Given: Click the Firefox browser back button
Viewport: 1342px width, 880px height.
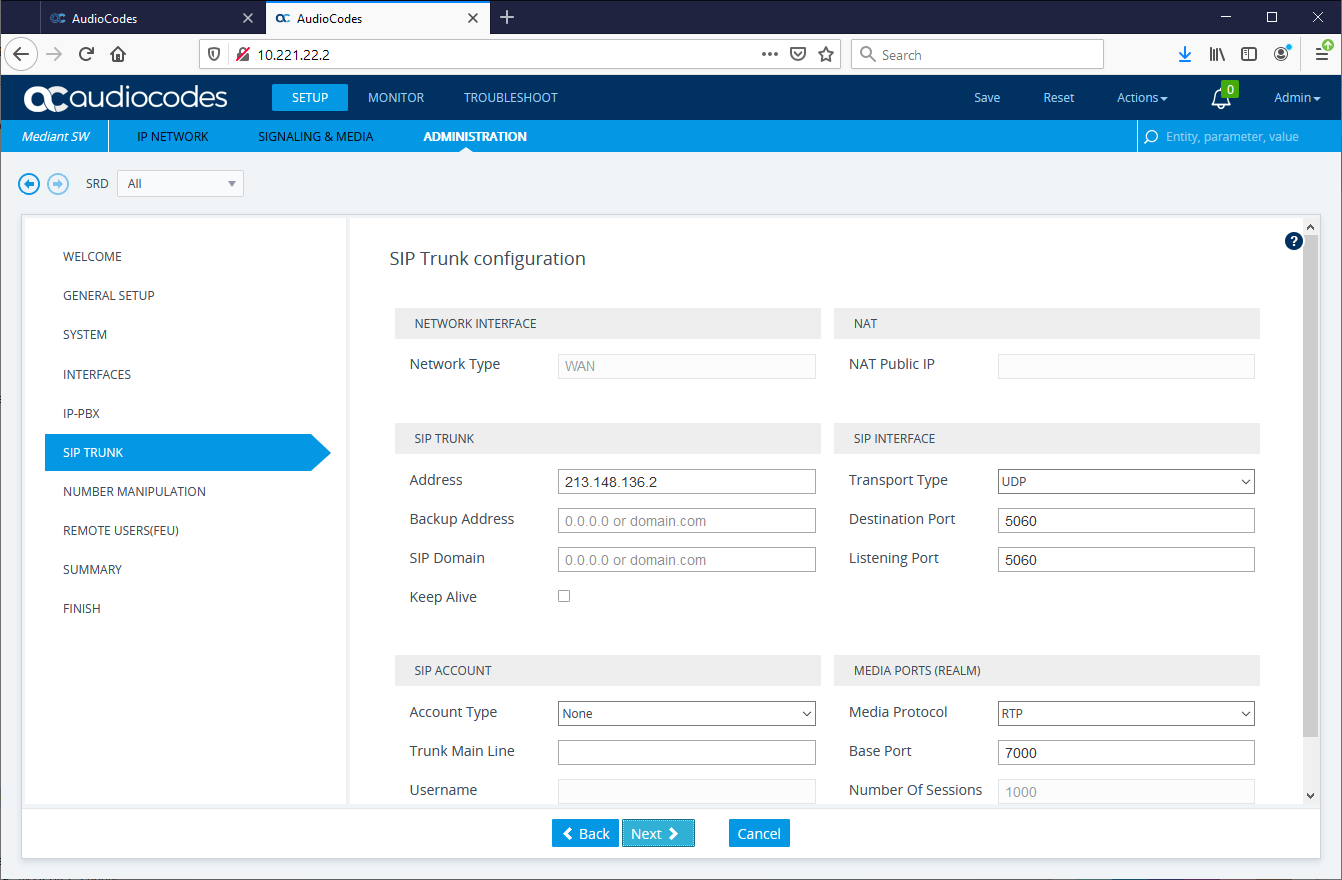Looking at the screenshot, I should (21, 54).
